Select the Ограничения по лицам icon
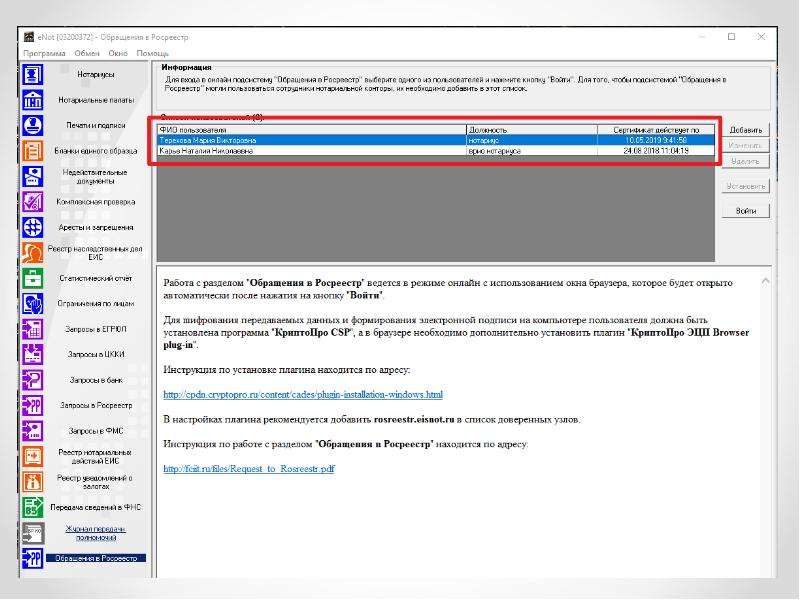This screenshot has height=600, width=800. [x=33, y=304]
